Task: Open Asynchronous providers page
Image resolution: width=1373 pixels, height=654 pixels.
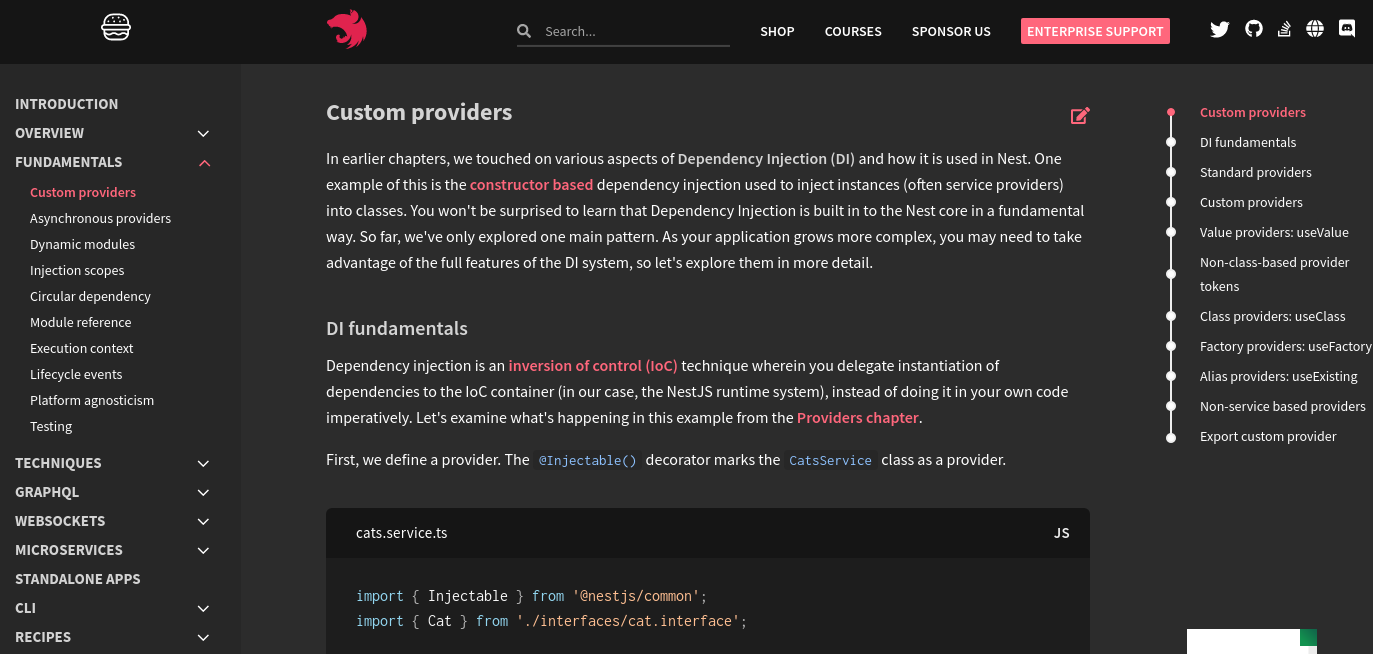Action: point(100,218)
